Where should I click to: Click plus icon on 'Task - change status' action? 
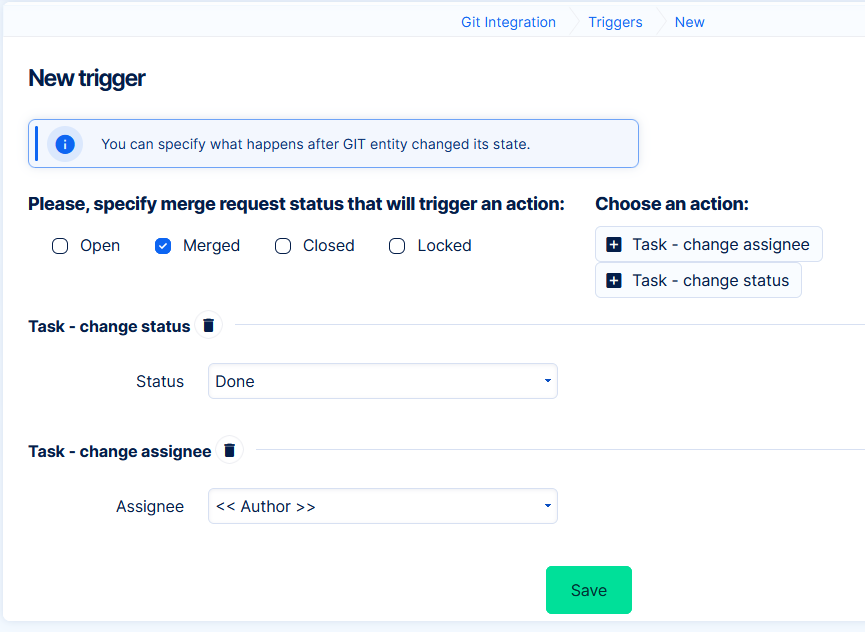(614, 281)
